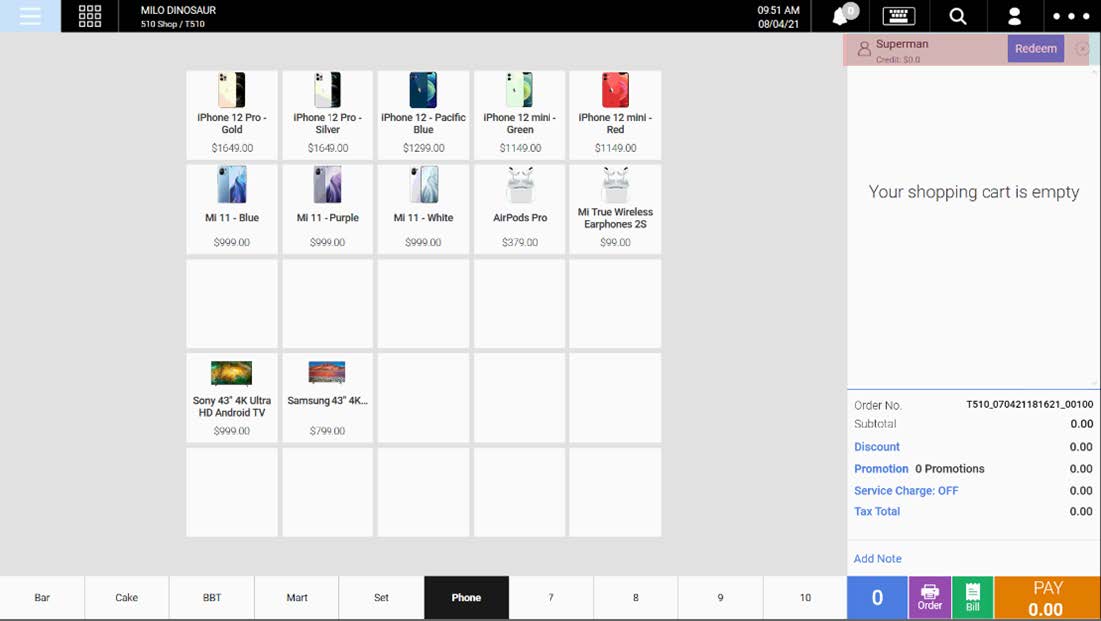Click the Redeem button
This screenshot has width=1101, height=621.
point(1036,48)
